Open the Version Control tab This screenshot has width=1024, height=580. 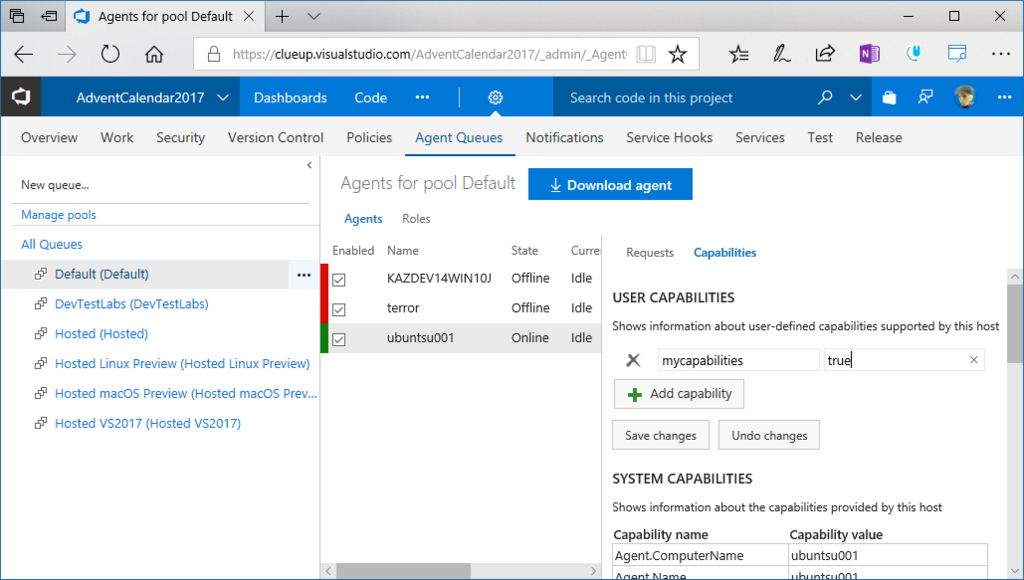276,137
